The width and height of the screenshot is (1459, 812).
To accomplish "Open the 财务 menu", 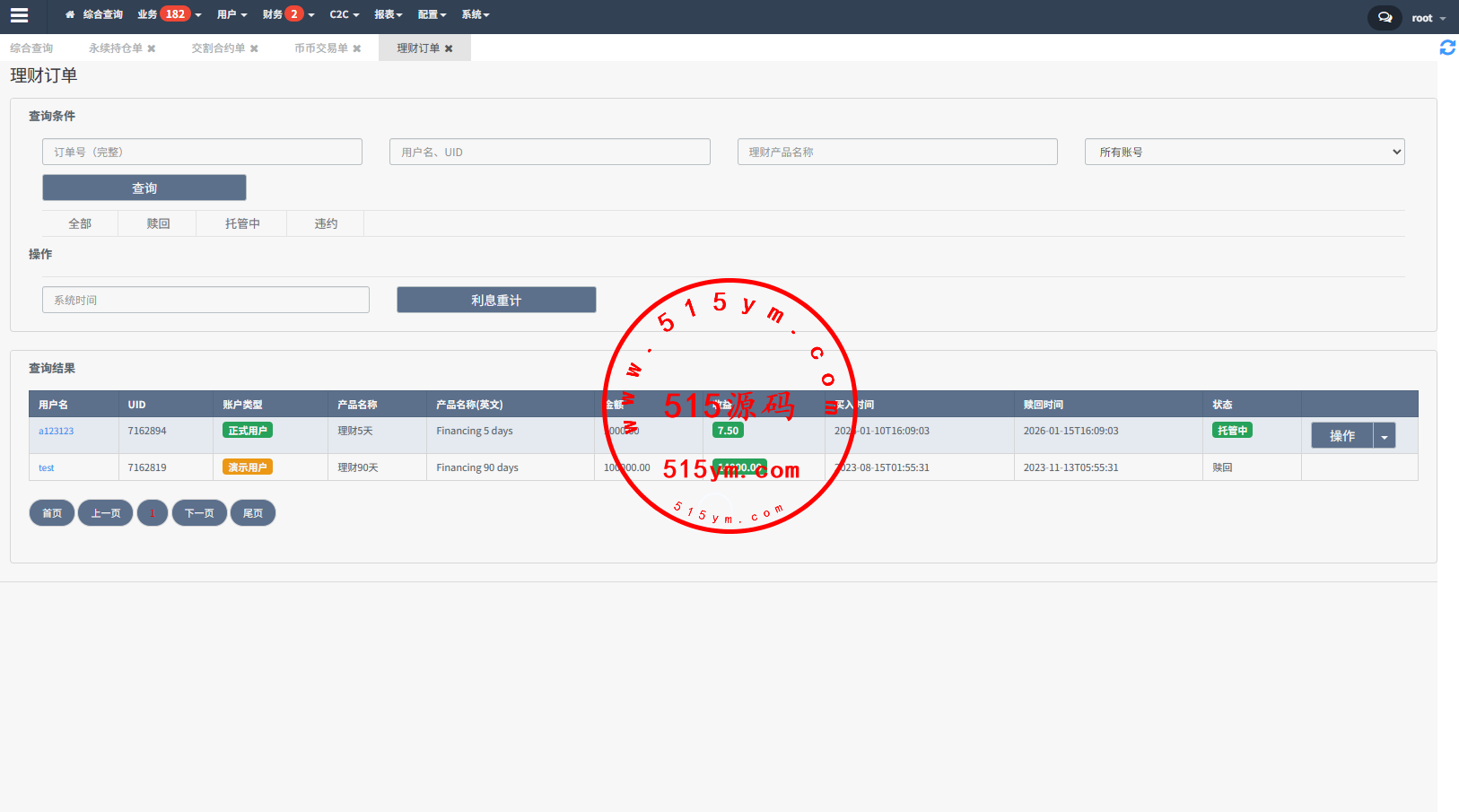I will point(287,14).
